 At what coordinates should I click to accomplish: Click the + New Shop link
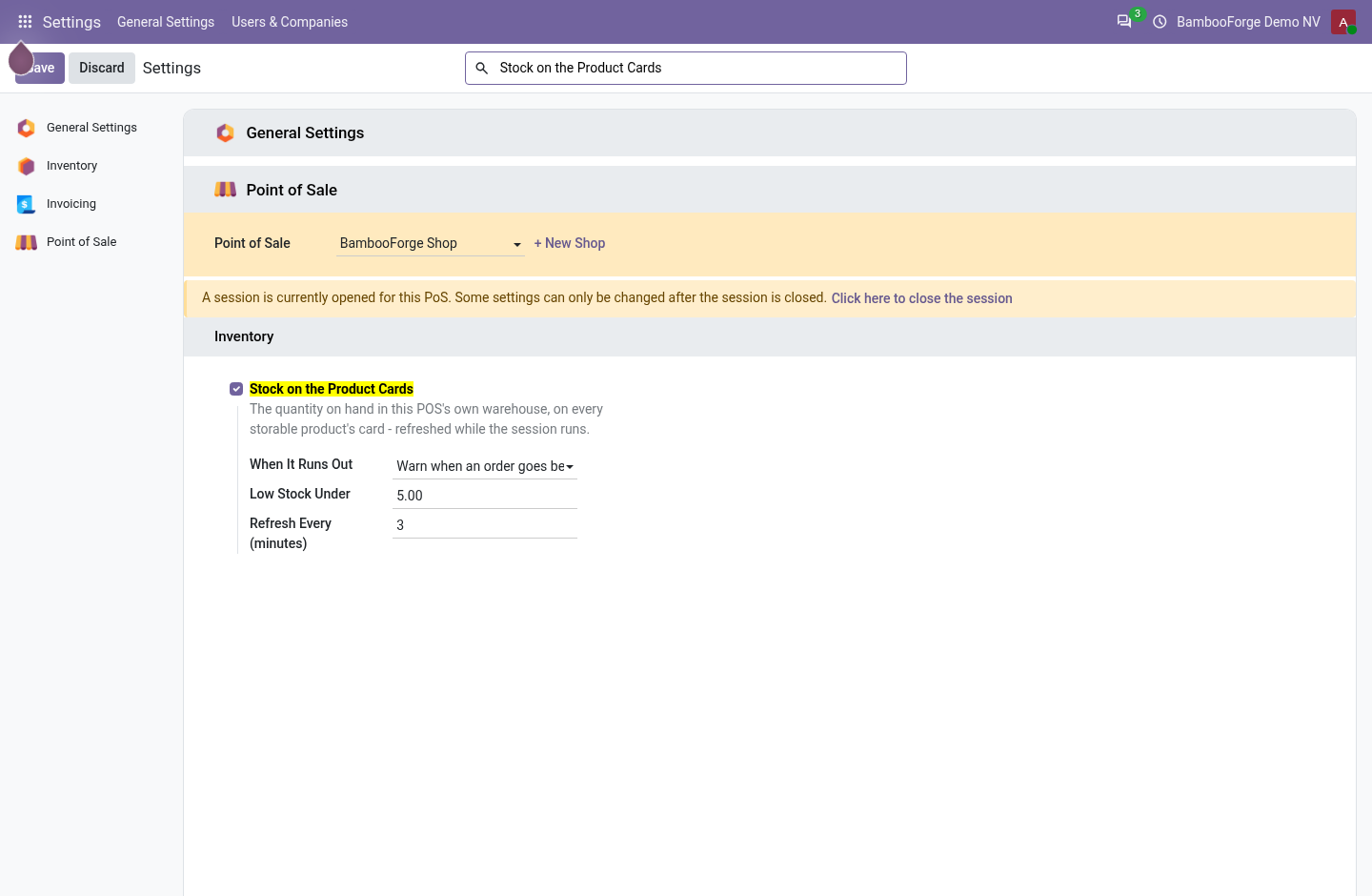pyautogui.click(x=570, y=243)
